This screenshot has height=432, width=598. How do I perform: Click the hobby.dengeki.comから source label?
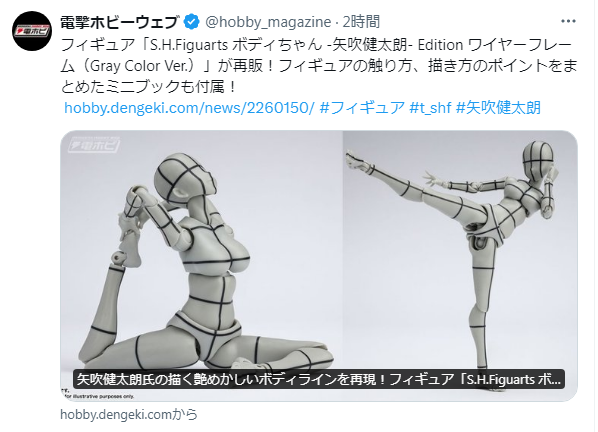[x=129, y=414]
